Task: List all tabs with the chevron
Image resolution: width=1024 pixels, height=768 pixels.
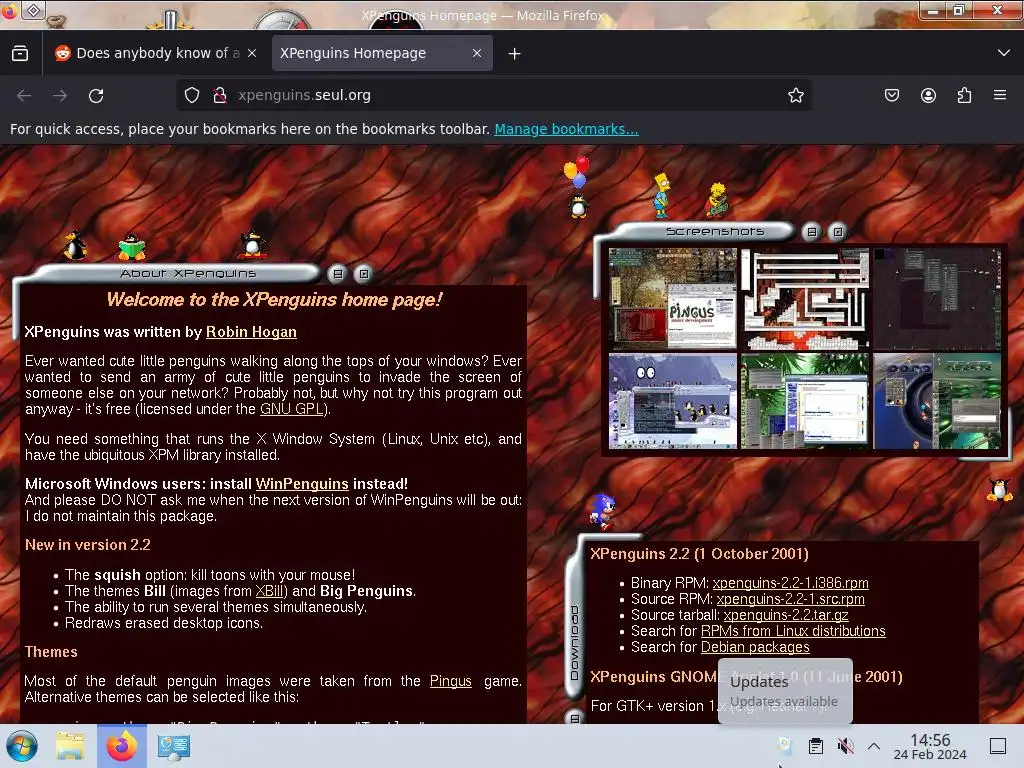Action: [x=1004, y=53]
